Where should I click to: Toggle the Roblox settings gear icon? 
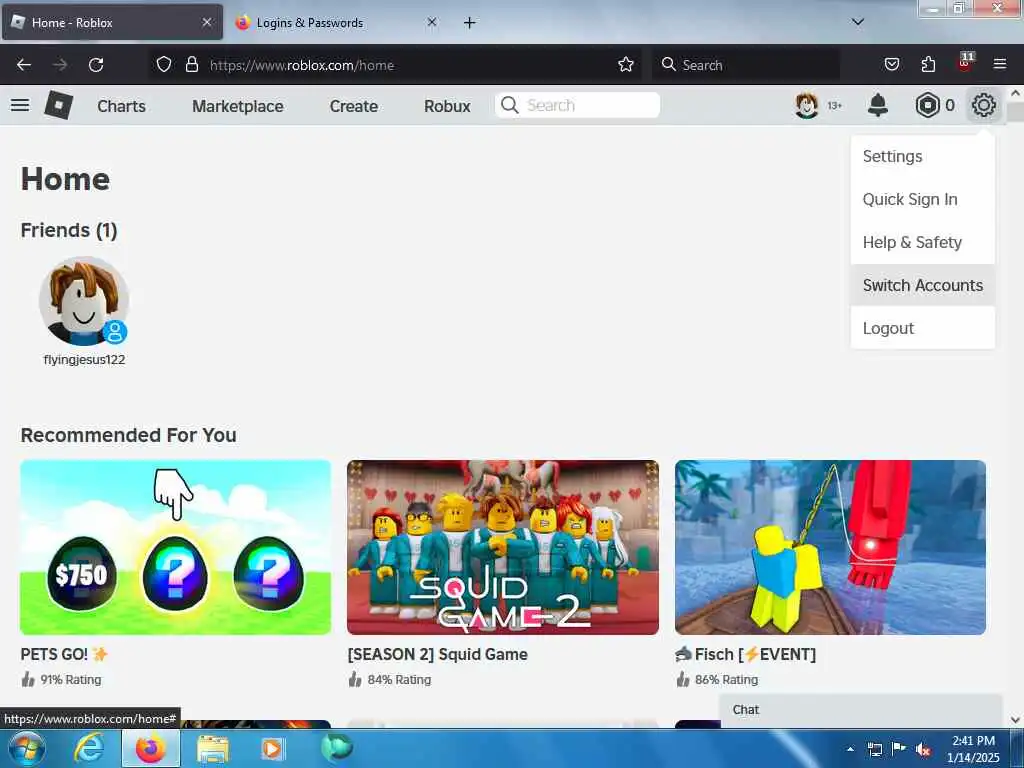pyautogui.click(x=984, y=105)
